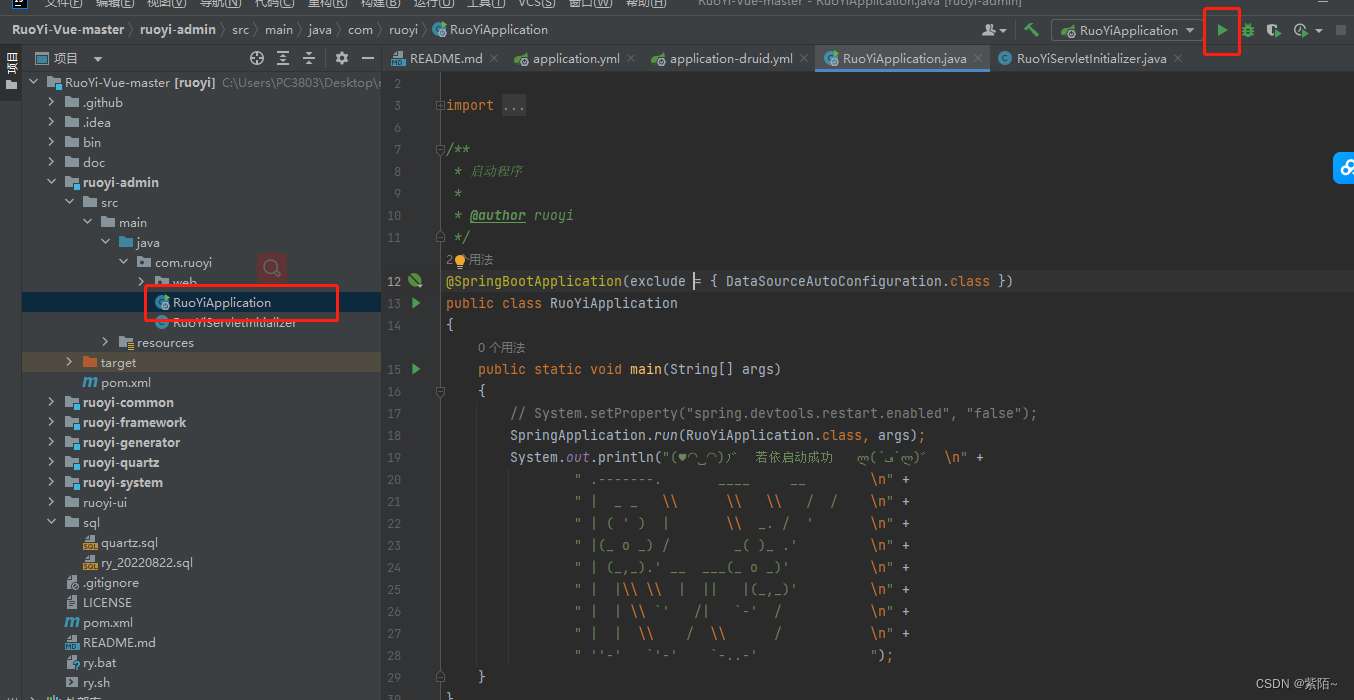1354x700 pixels.
Task: Click the SpringApplication.run code line
Action: click(718, 435)
